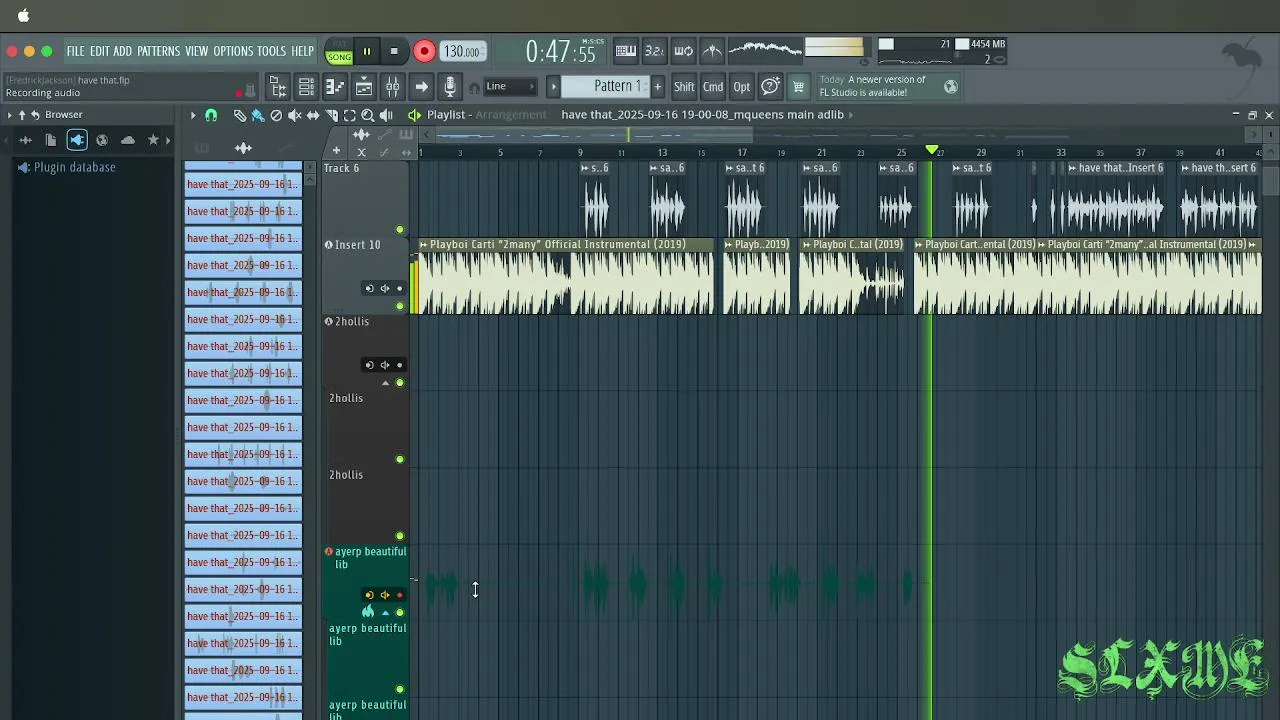1280x720 pixels.
Task: Toggle typing keyboard to piano icon
Action: (625, 51)
